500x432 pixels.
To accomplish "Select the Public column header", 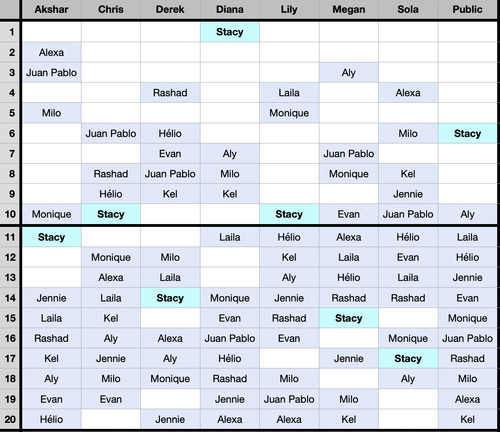I will [x=467, y=9].
